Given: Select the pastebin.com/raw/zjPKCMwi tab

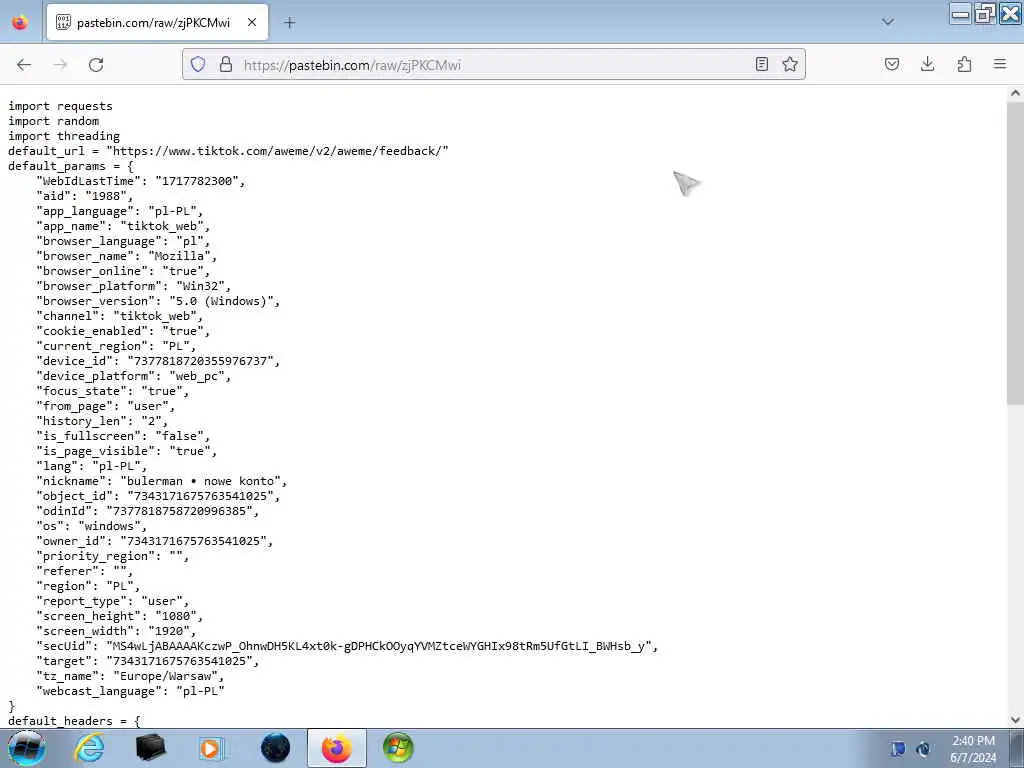Looking at the screenshot, I should 157,22.
